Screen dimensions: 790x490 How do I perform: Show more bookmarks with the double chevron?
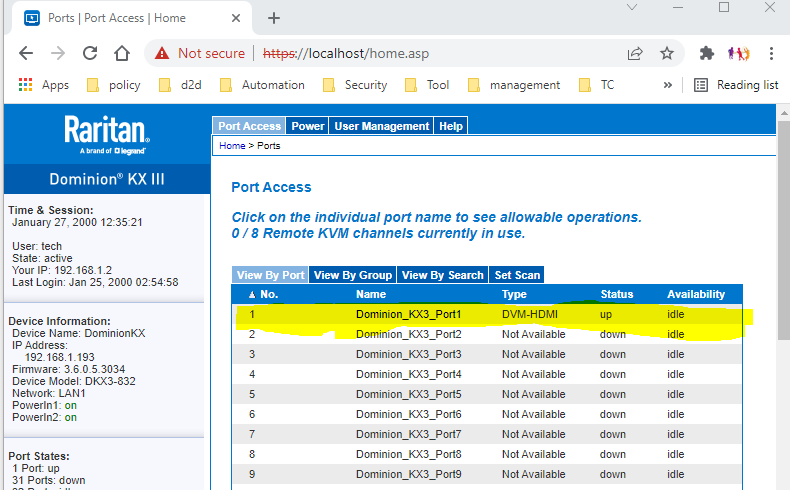pyautogui.click(x=668, y=85)
